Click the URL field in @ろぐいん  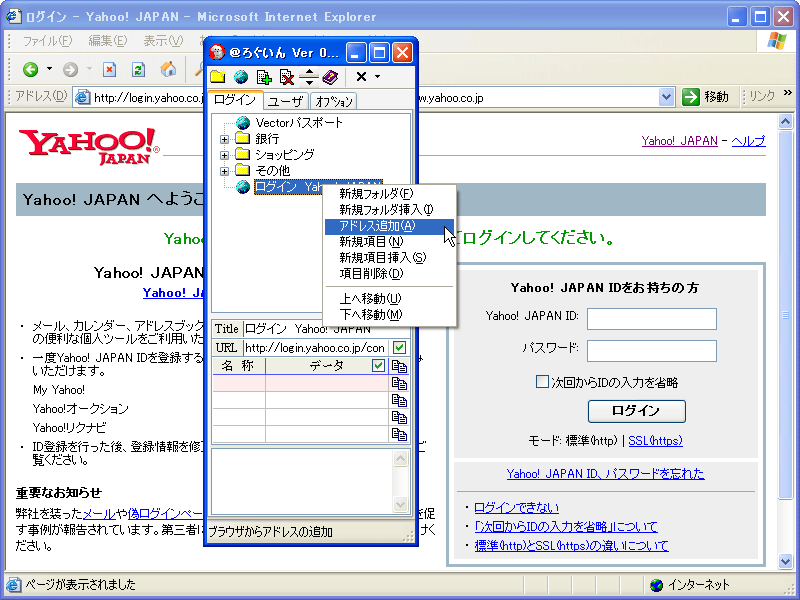tap(315, 348)
